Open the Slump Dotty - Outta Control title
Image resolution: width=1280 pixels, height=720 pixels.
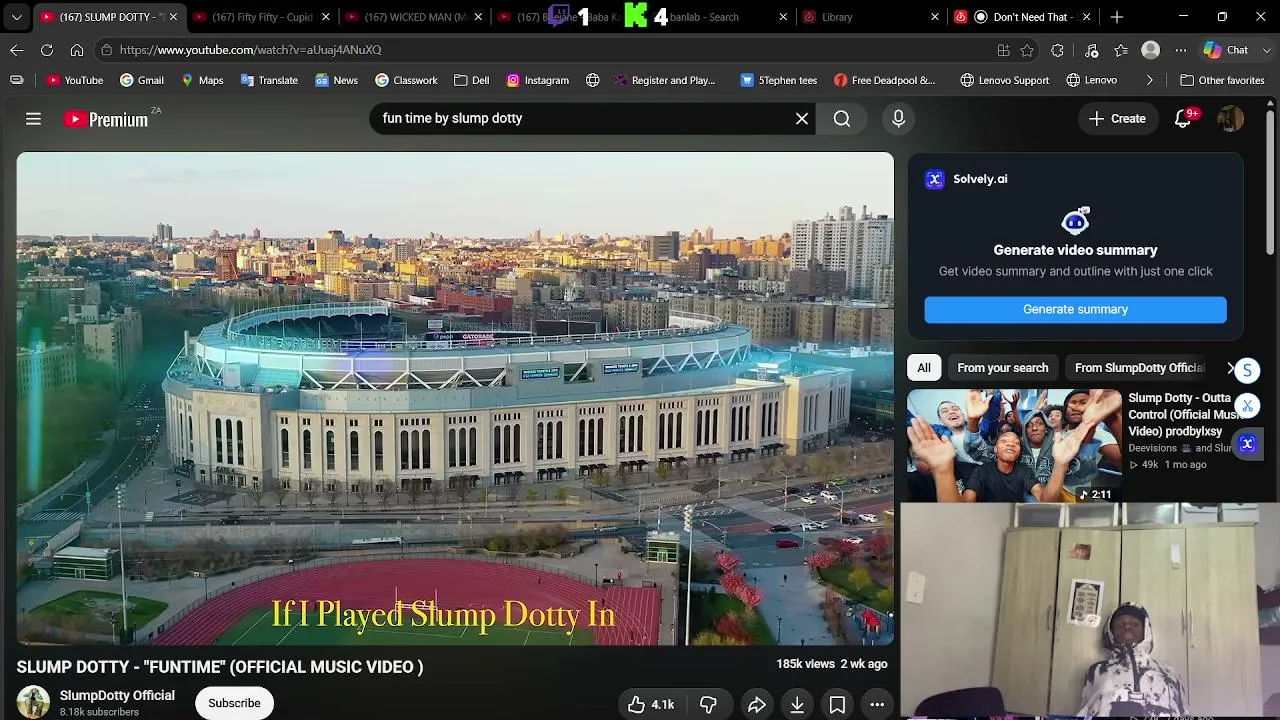coord(1183,414)
